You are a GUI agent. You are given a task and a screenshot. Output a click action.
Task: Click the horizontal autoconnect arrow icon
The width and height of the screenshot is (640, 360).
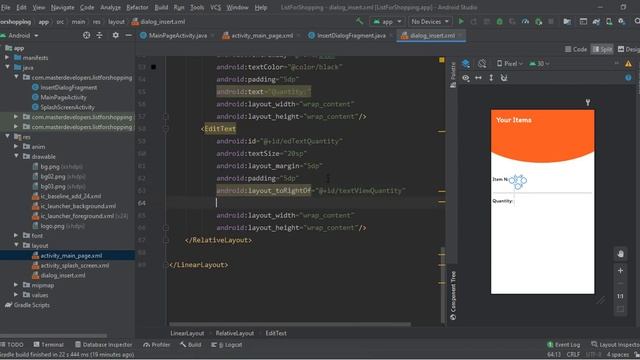pos(478,78)
